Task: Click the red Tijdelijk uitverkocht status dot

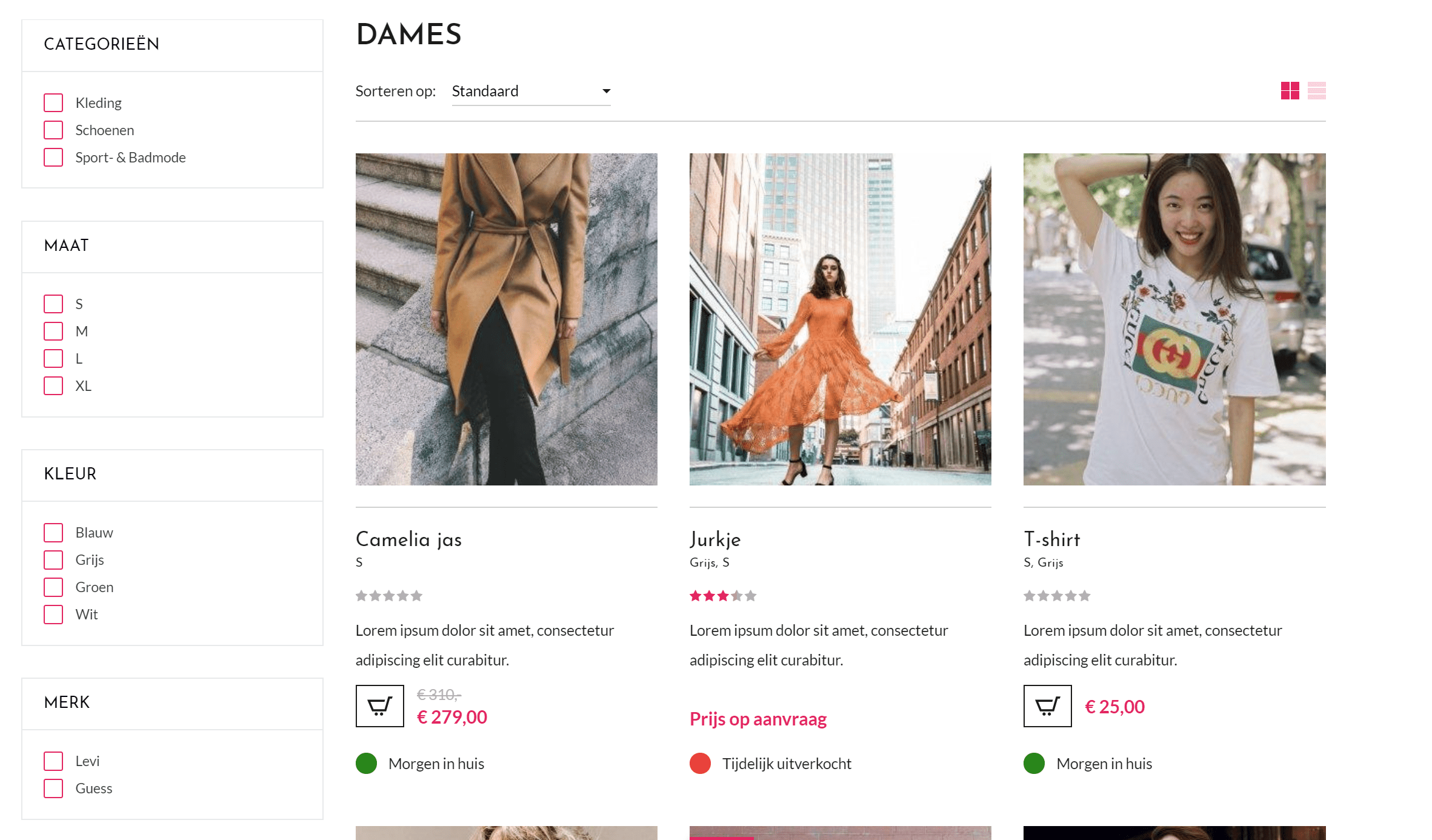Action: (x=700, y=764)
